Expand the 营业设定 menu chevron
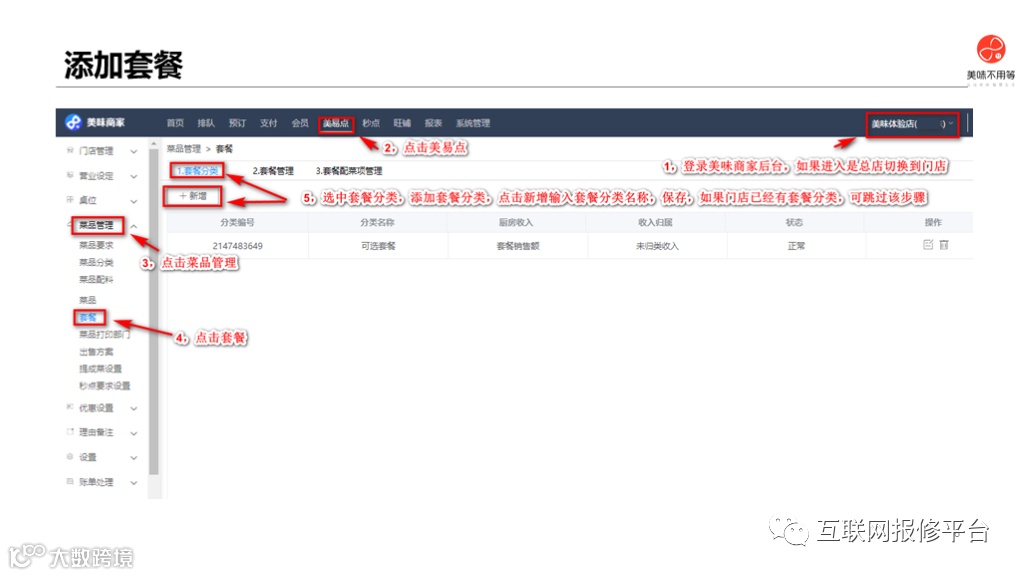This screenshot has width=1024, height=576. pos(134,176)
